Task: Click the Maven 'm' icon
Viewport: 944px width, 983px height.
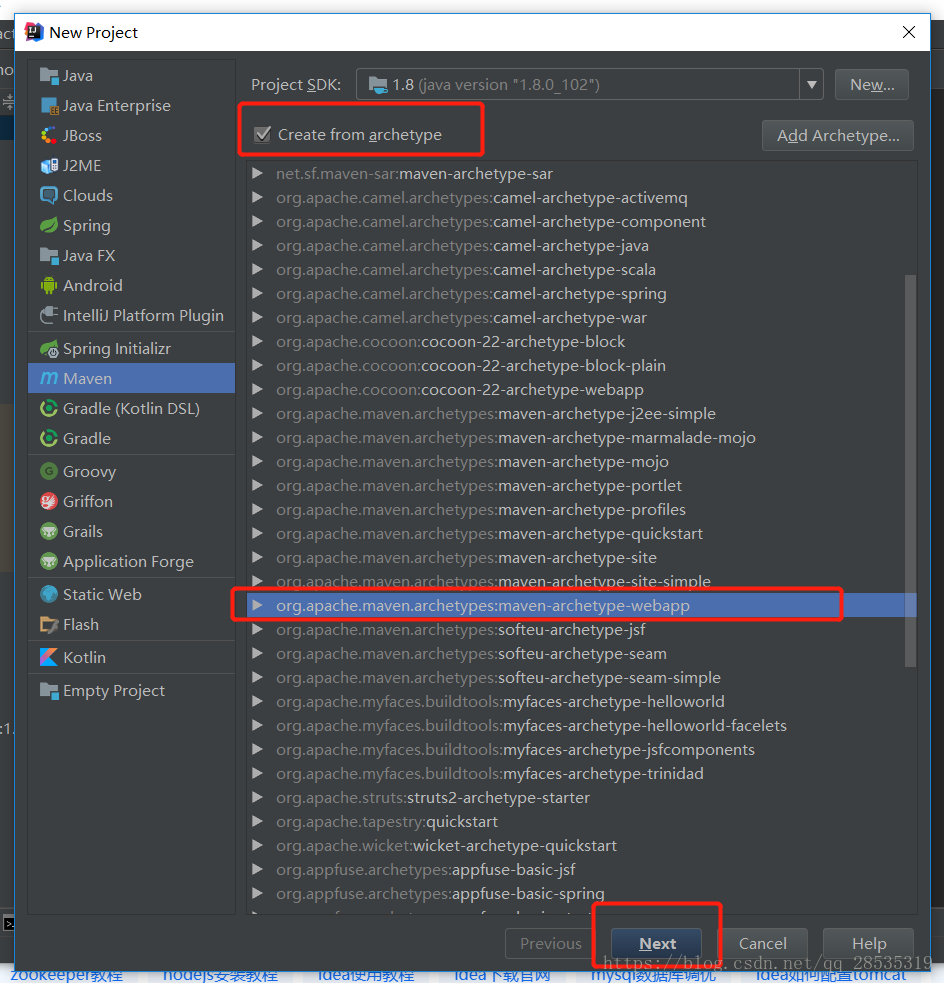Action: 49,379
